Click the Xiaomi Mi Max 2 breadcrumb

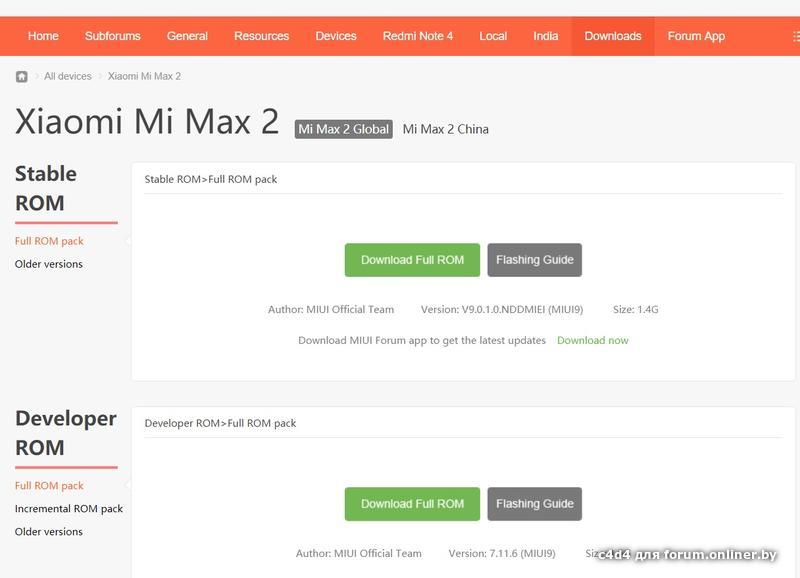144,76
